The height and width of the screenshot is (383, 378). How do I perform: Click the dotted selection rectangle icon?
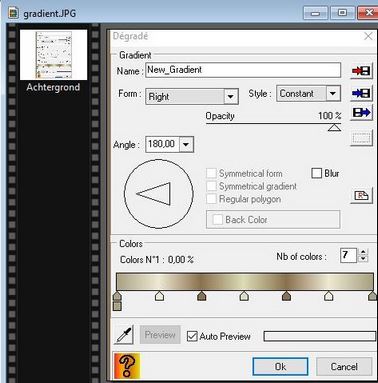coord(361,138)
